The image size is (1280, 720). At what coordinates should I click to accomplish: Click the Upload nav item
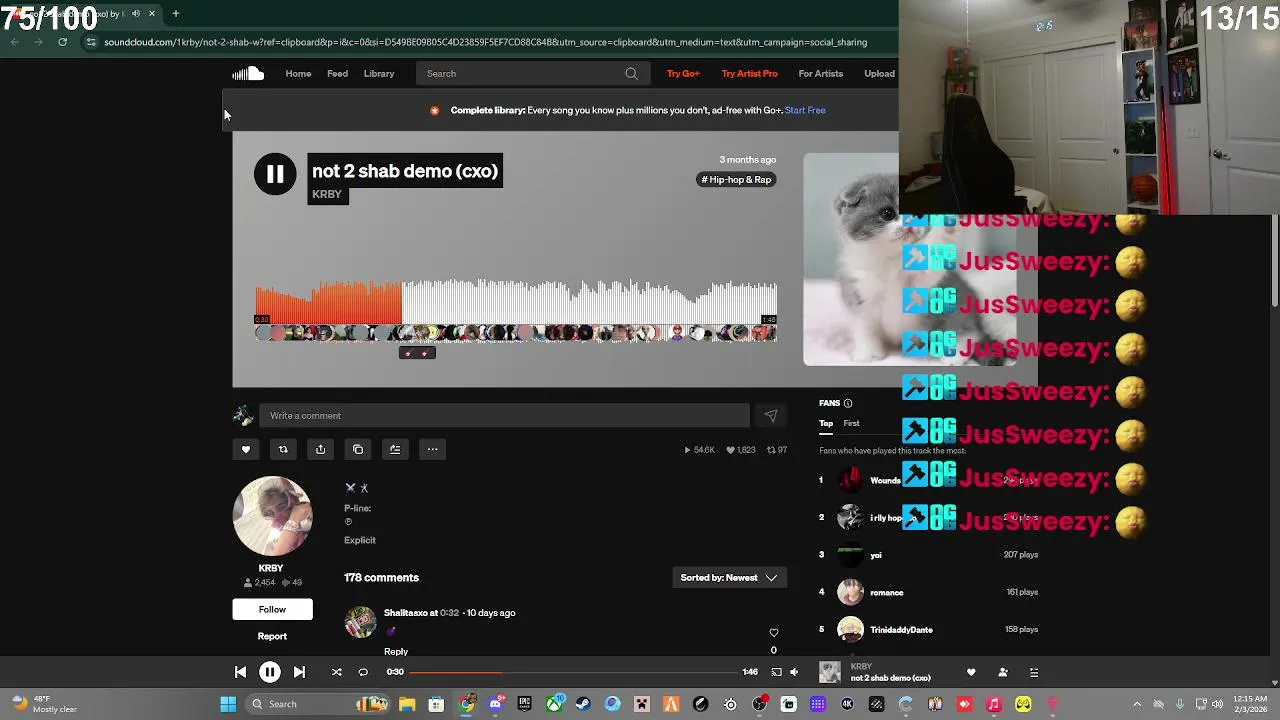pos(879,73)
